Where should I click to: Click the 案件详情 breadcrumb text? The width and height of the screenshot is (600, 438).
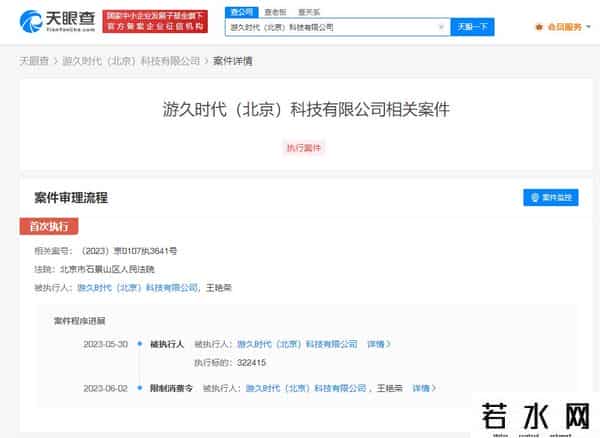pyautogui.click(x=233, y=61)
